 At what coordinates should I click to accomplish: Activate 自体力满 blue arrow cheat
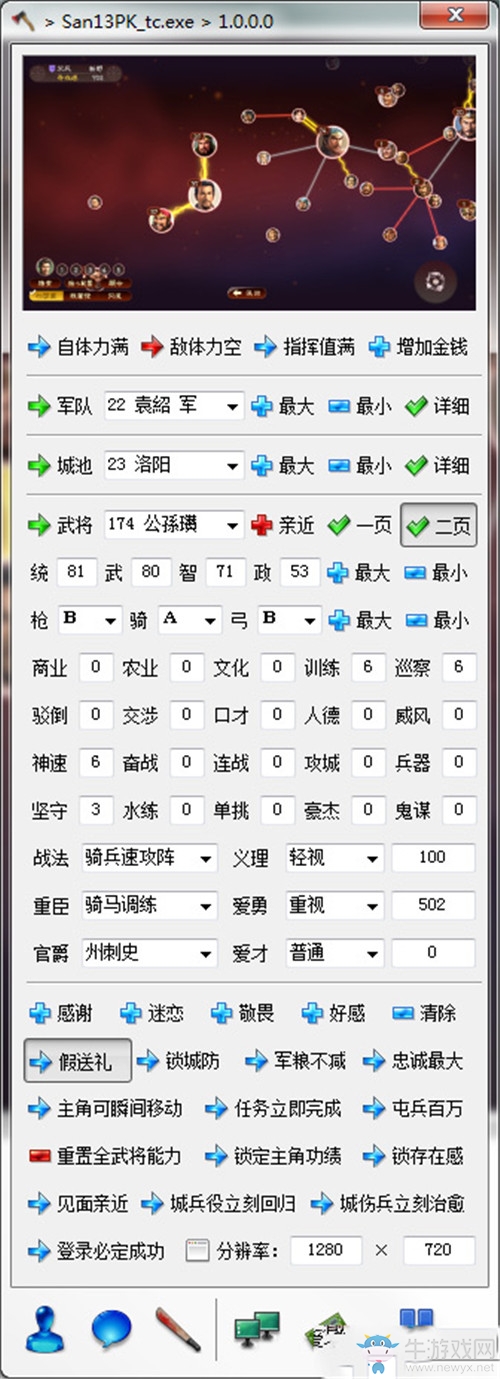78,347
